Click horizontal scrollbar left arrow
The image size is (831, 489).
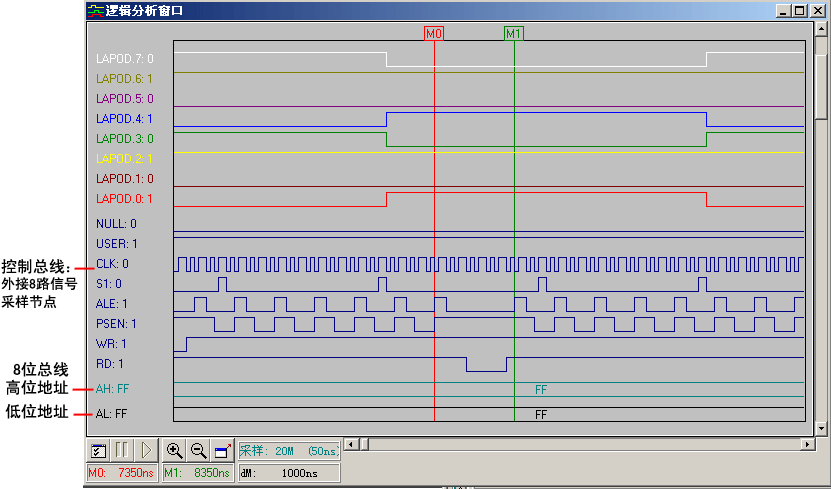pyautogui.click(x=351, y=444)
